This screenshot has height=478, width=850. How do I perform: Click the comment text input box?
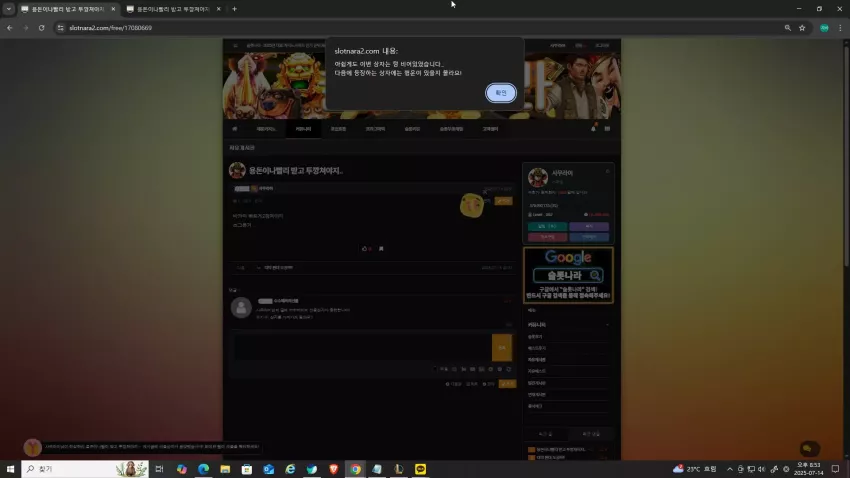click(362, 347)
